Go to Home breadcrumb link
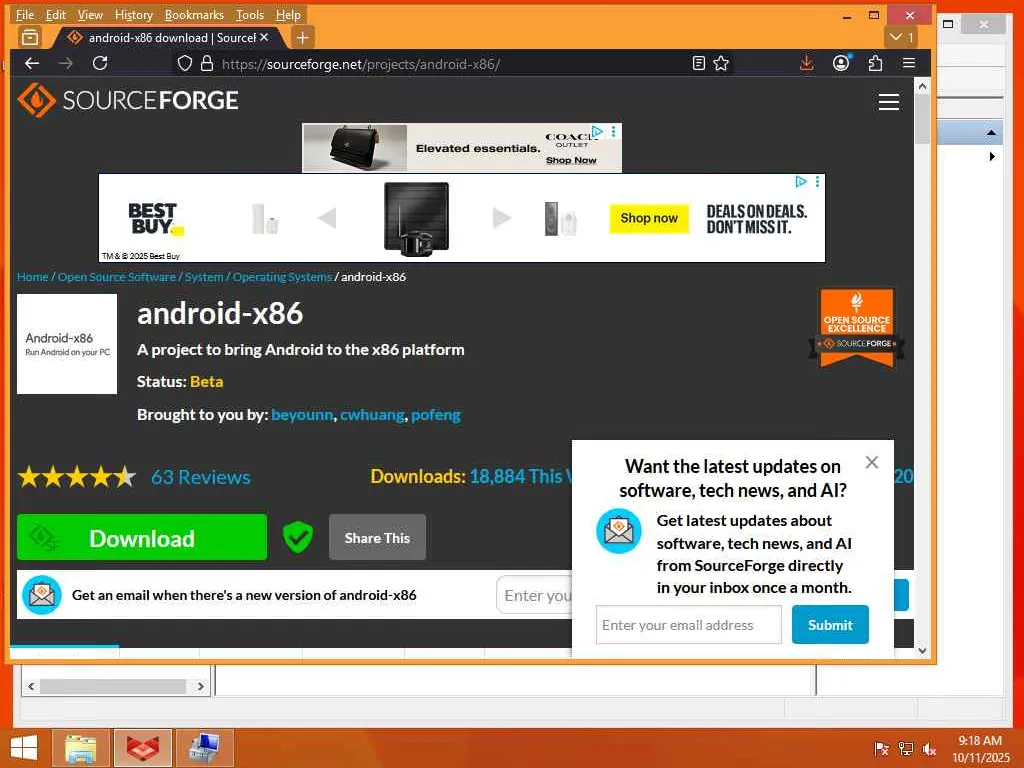Viewport: 1024px width, 768px height. pyautogui.click(x=33, y=277)
